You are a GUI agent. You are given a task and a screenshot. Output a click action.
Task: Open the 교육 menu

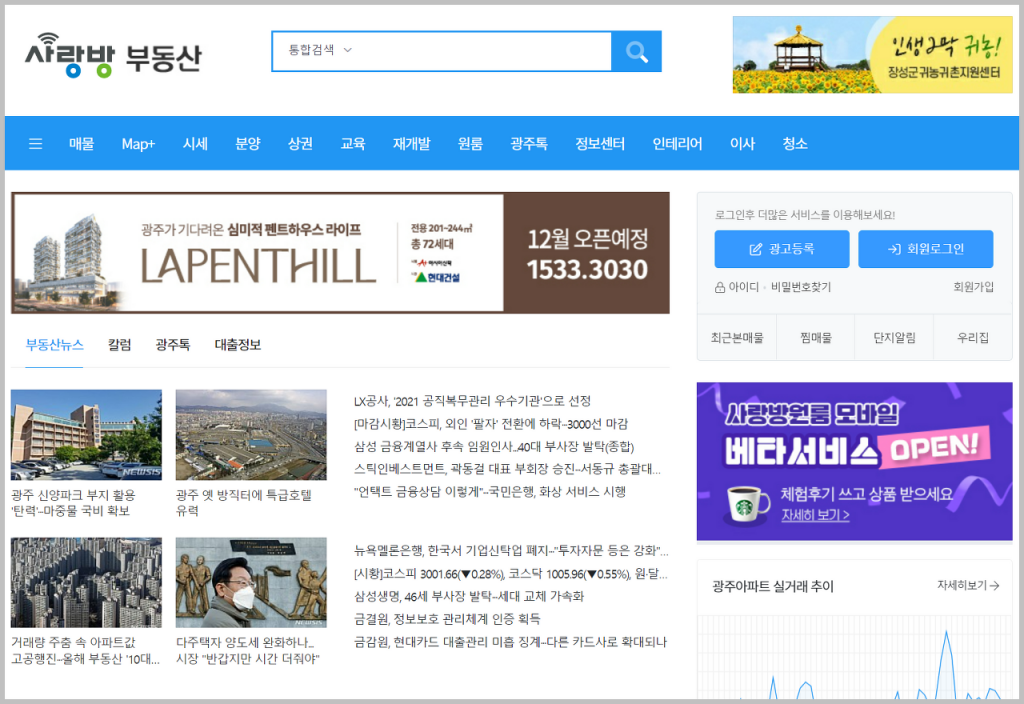[353, 144]
